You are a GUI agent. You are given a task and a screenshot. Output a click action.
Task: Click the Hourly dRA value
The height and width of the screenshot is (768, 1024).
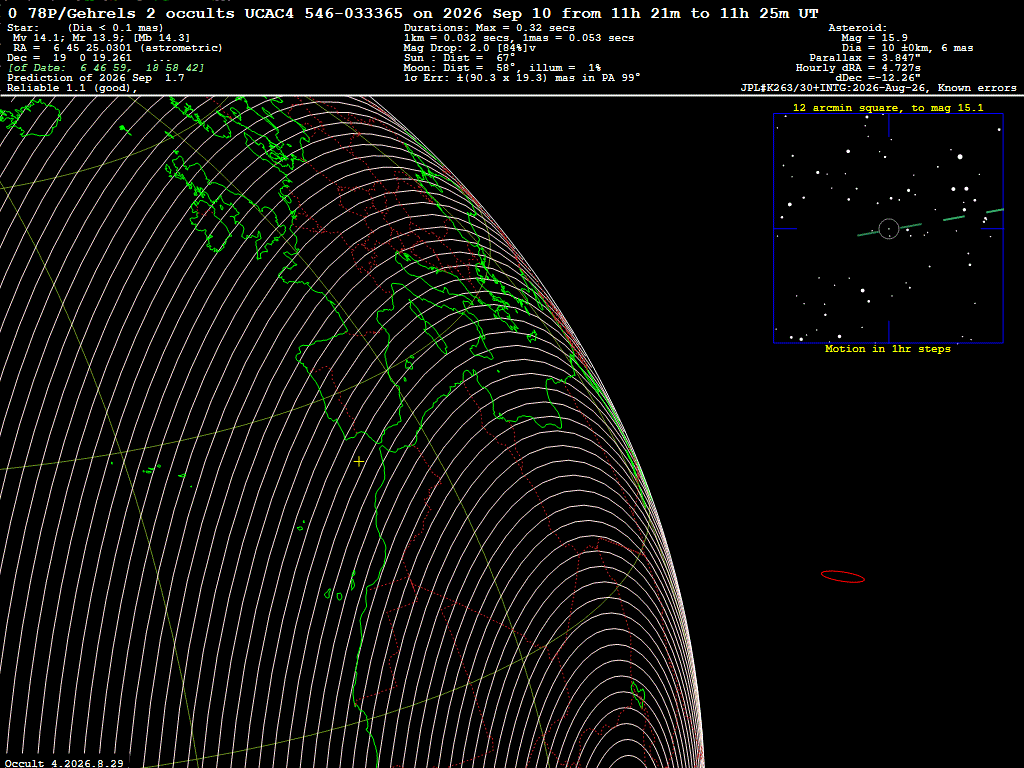pyautogui.click(x=858, y=68)
